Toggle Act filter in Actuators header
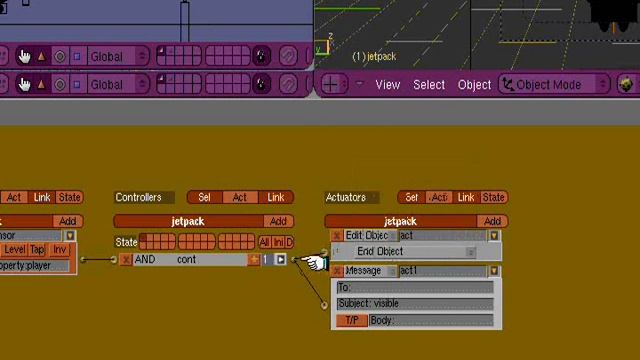The image size is (640, 360). point(440,198)
